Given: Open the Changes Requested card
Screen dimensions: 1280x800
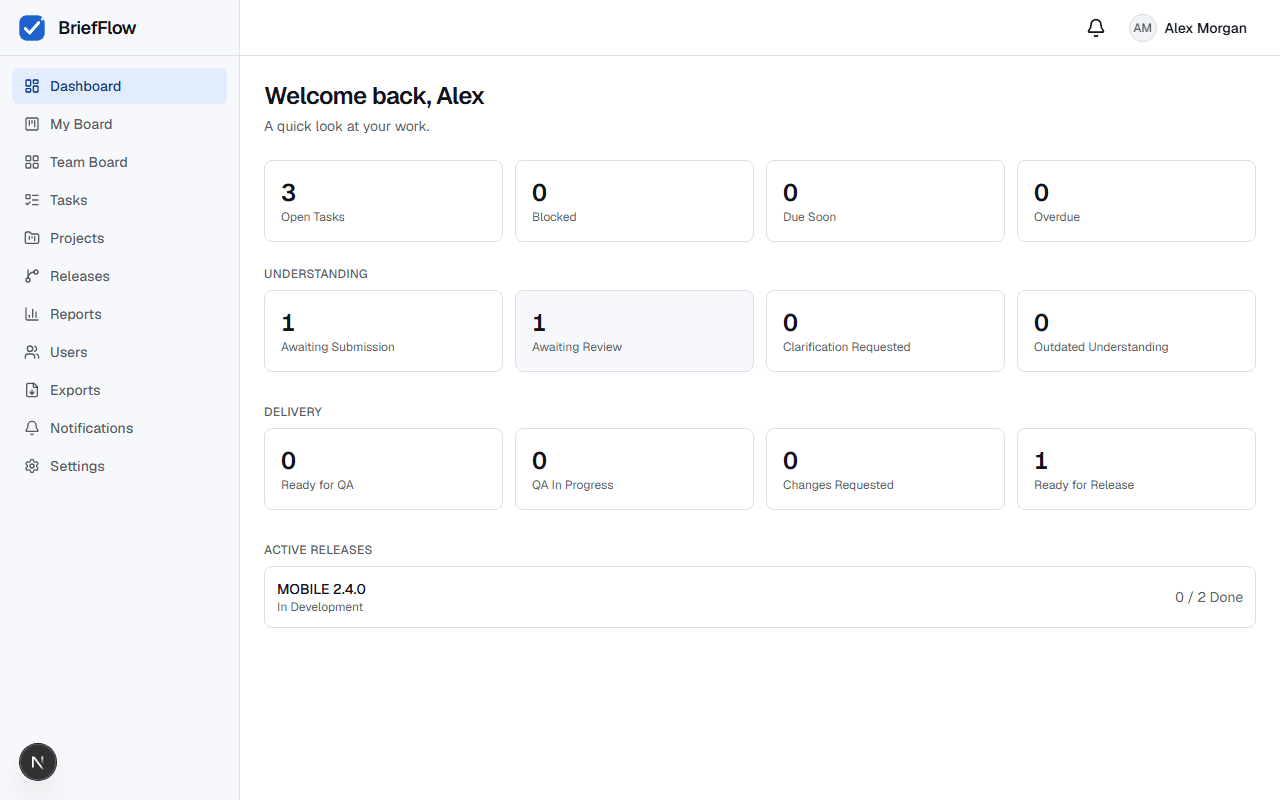Looking at the screenshot, I should click(885, 469).
